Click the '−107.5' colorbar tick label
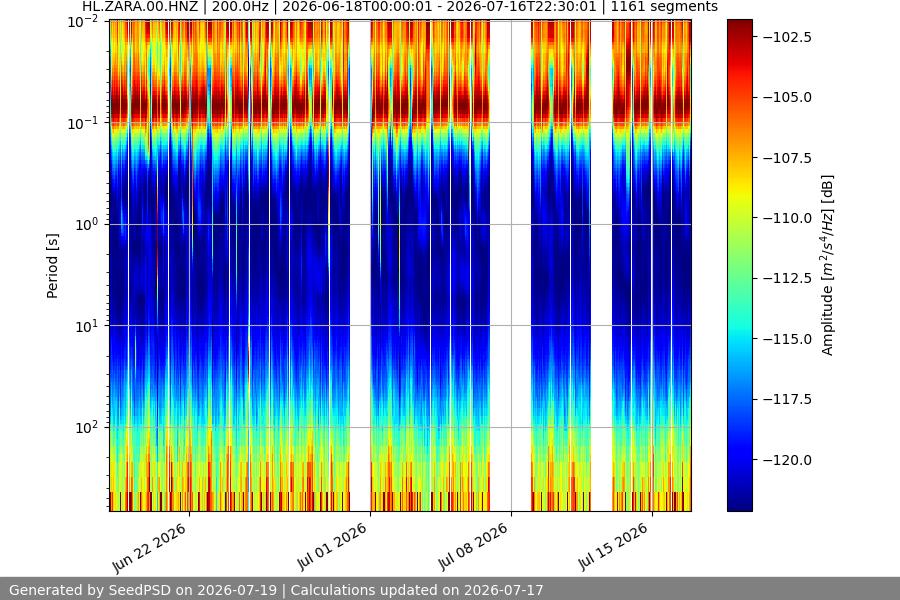 787,158
